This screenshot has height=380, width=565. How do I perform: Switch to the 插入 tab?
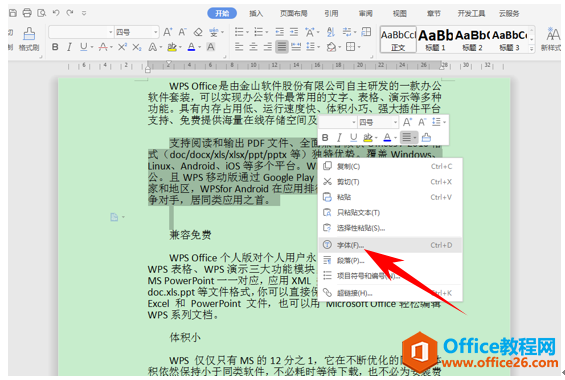256,14
